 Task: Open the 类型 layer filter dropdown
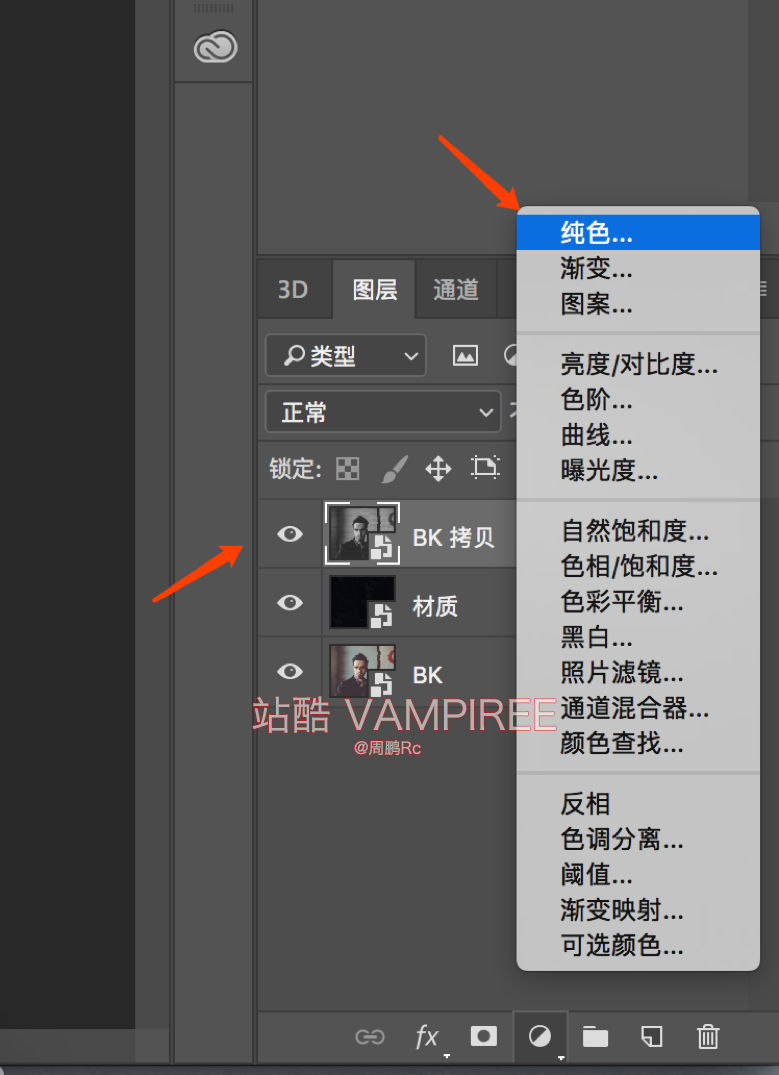(346, 355)
